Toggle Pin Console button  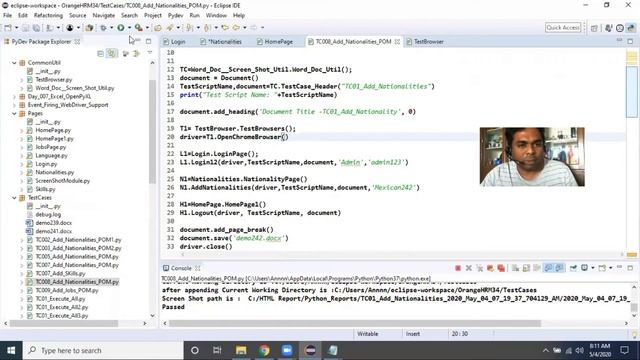pos(573,268)
